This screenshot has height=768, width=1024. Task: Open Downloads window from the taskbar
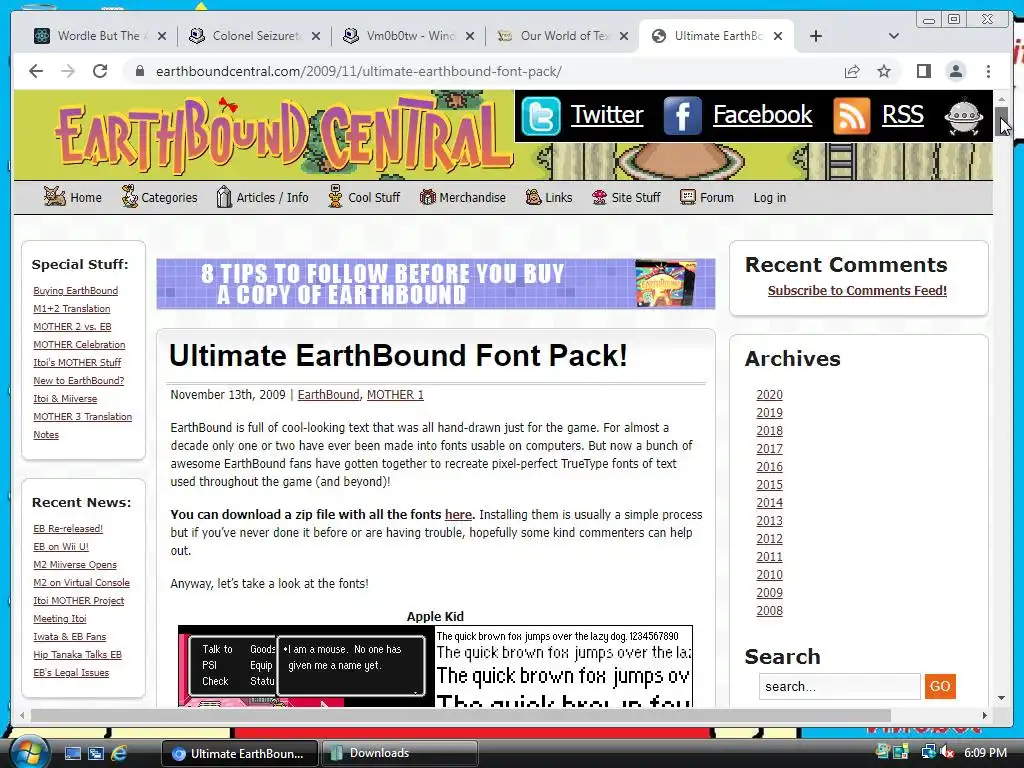pyautogui.click(x=400, y=753)
